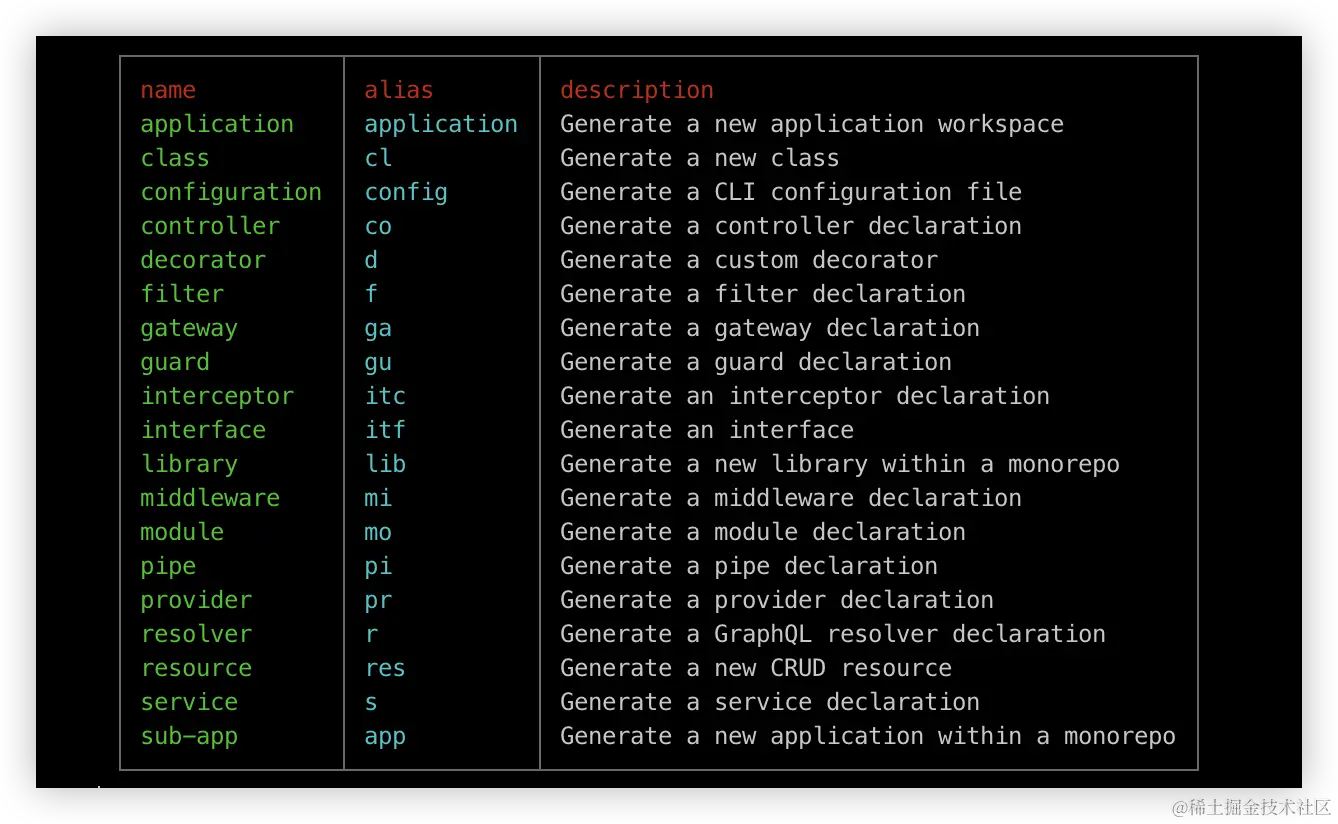
Task: Click 'Generate a new class' description
Action: pos(699,158)
